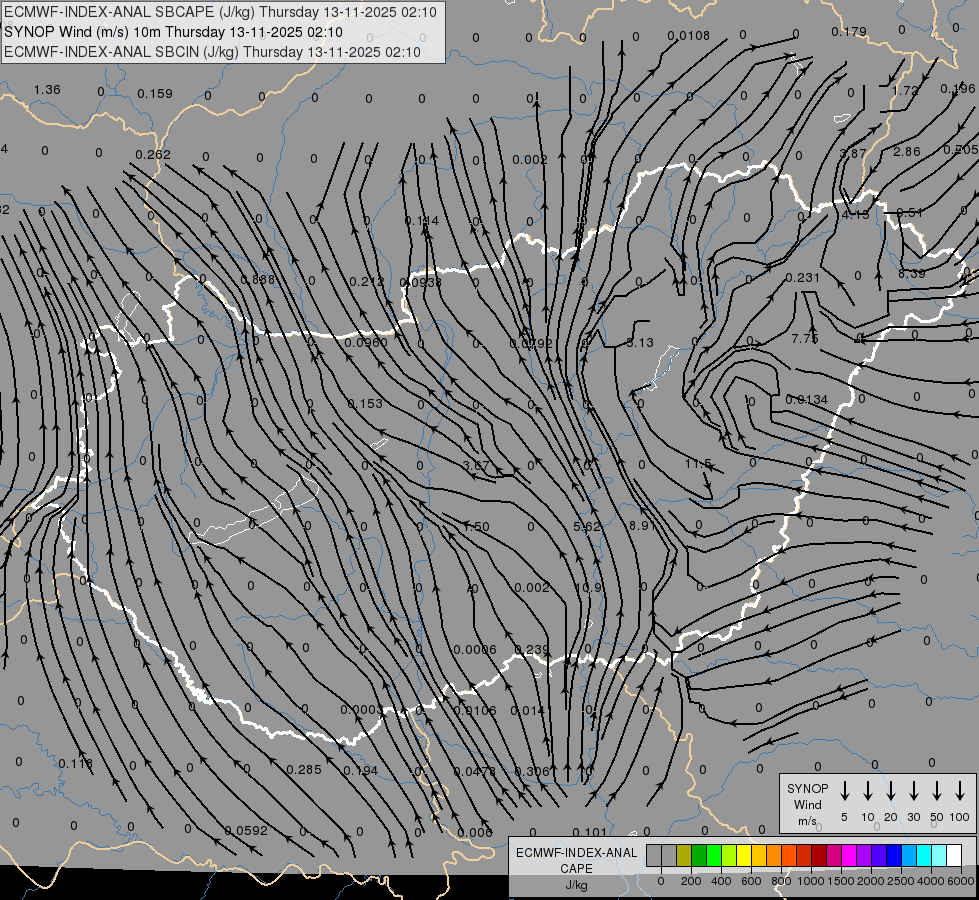Click the wind arrow above the 100 label
979x900 pixels.
pyautogui.click(x=960, y=791)
